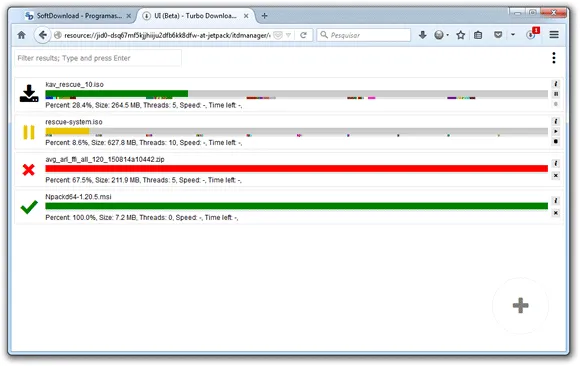Click the reader shield icon in the address bar
Image resolution: width=580 pixels, height=366 pixels.
click(x=278, y=35)
